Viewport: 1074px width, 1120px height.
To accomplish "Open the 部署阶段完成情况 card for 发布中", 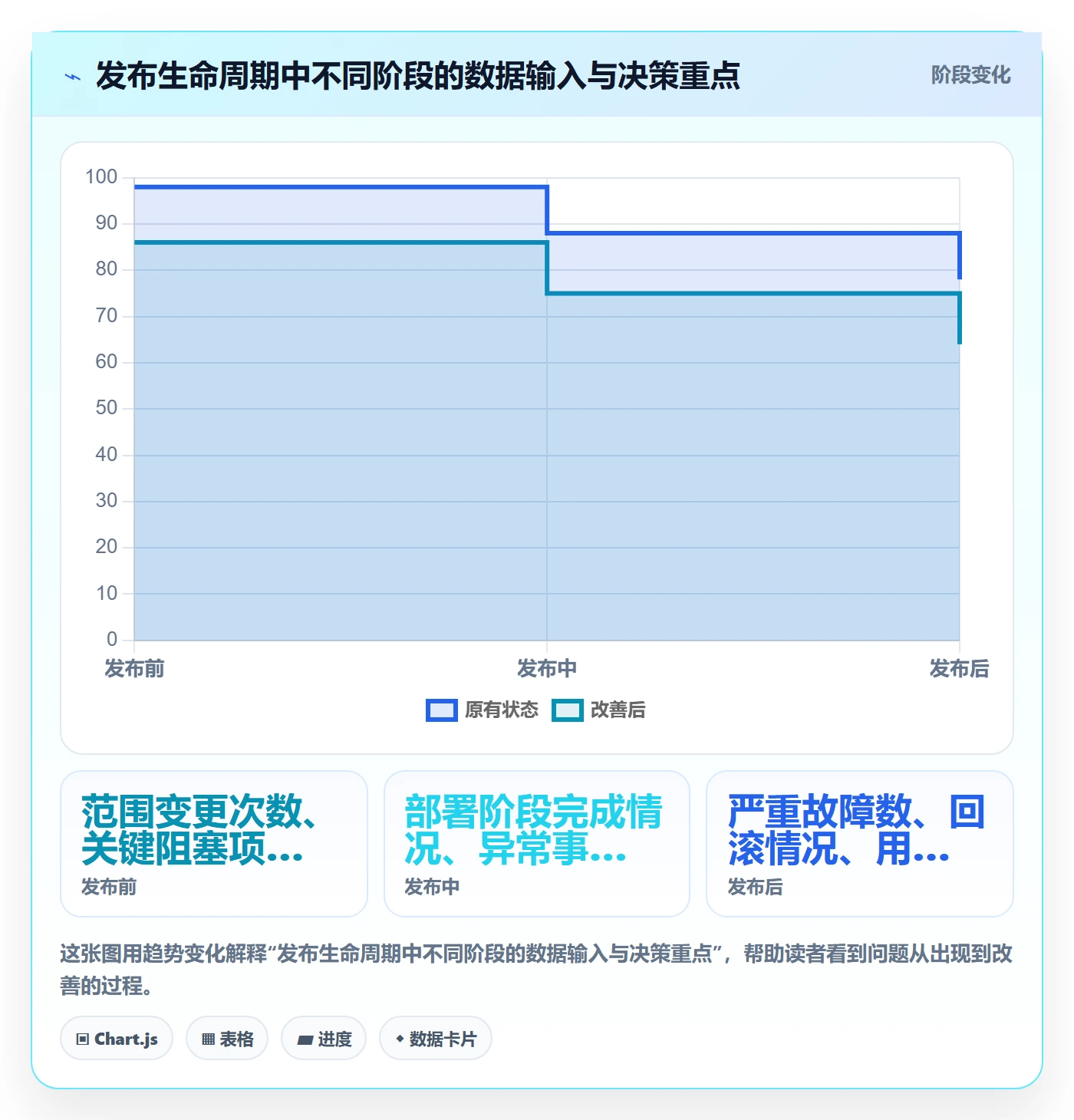I will [537, 844].
